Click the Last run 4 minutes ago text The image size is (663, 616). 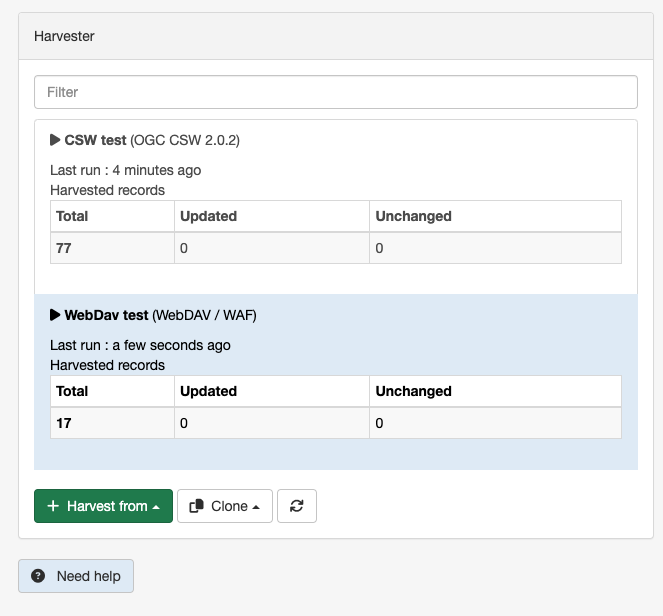point(126,170)
